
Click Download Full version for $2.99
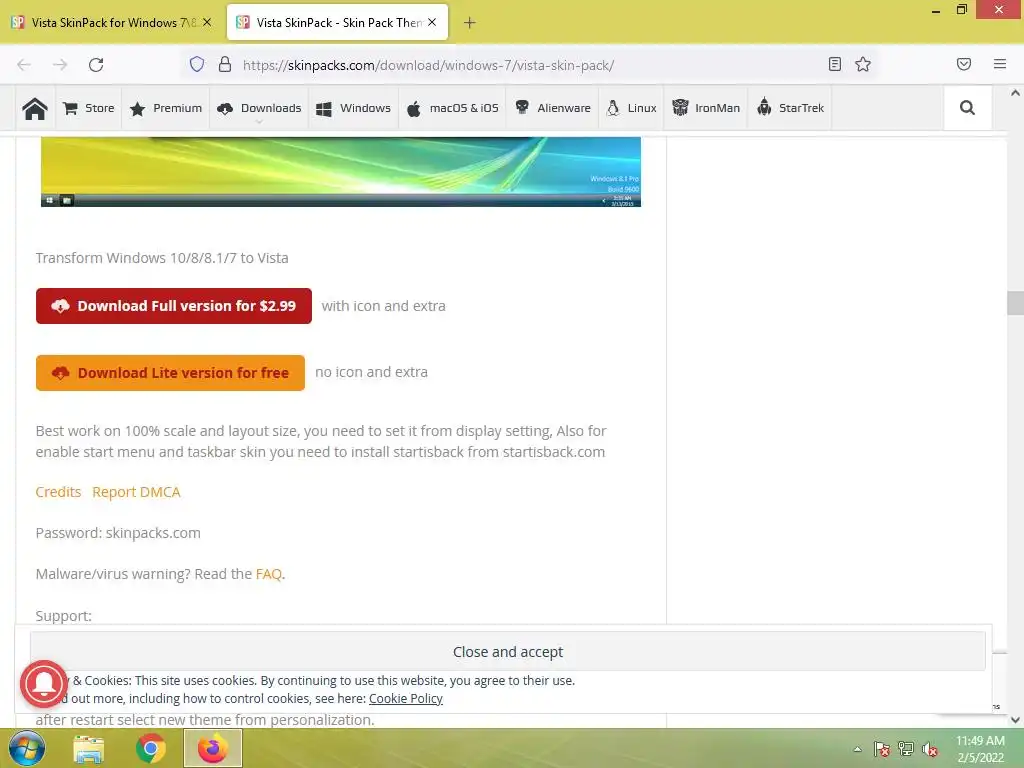click(174, 306)
